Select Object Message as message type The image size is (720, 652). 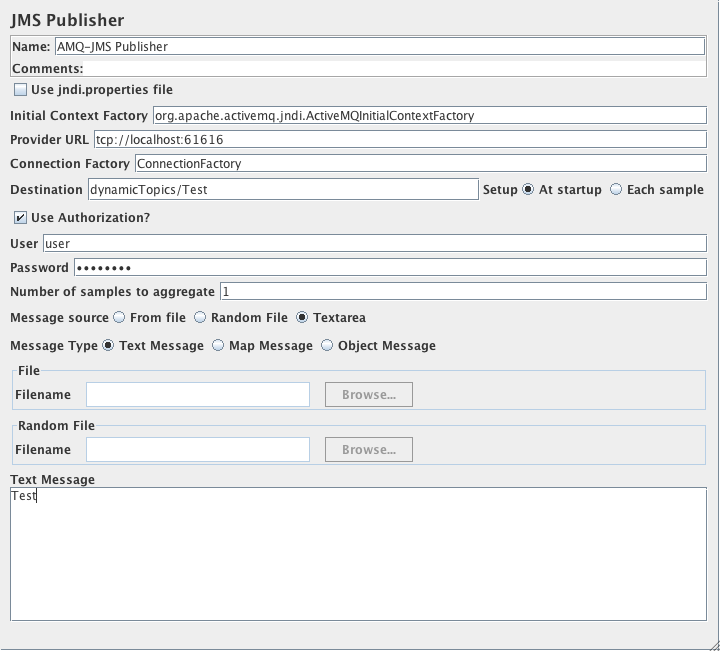click(x=327, y=346)
